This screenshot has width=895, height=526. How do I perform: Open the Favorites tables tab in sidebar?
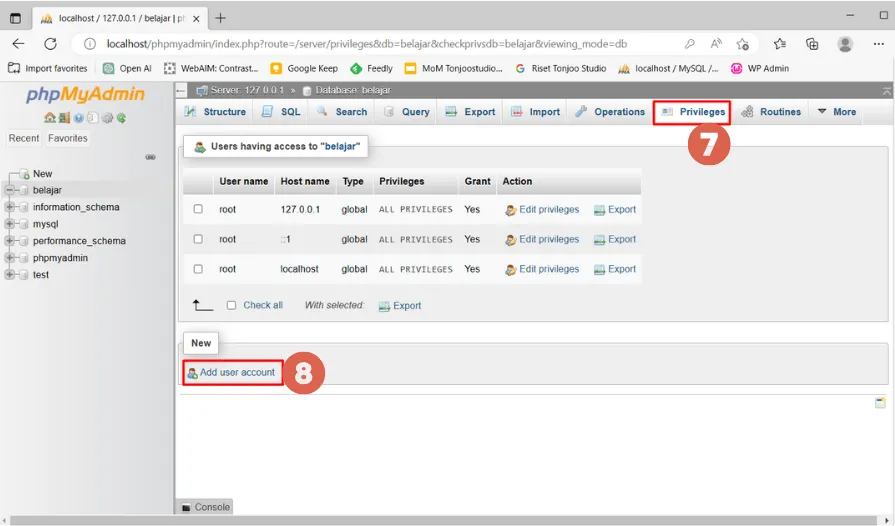coord(67,138)
